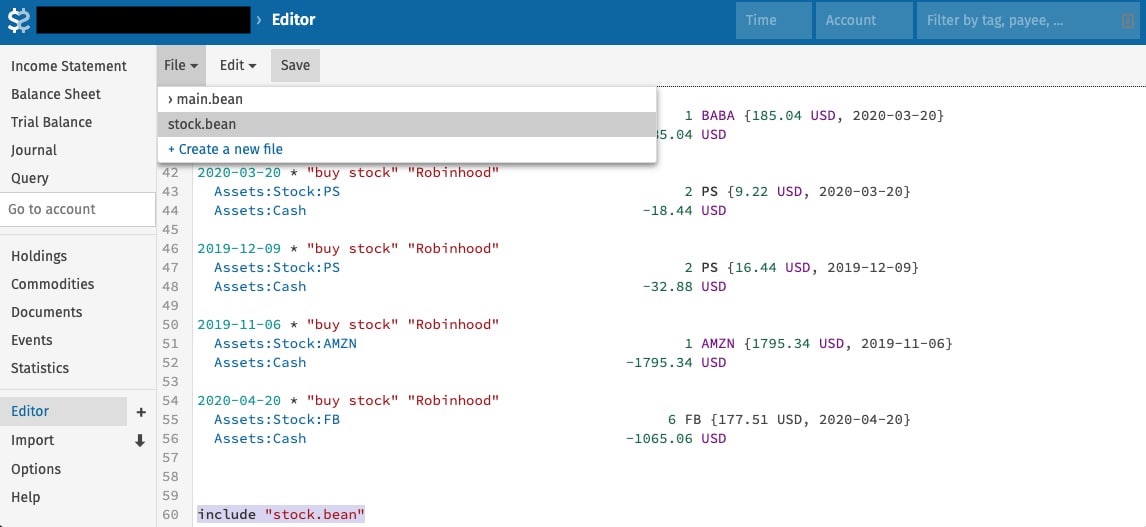This screenshot has height=527, width=1146.
Task: Click the filter field's help icon
Action: point(1127,21)
